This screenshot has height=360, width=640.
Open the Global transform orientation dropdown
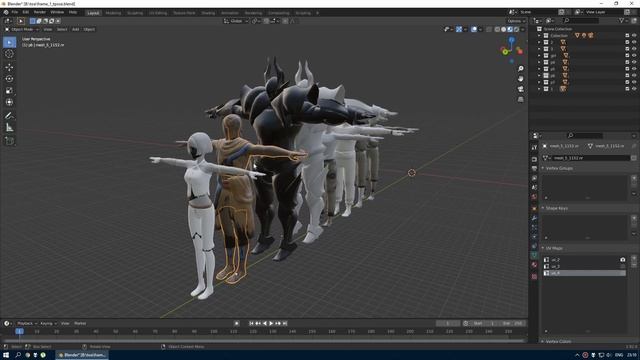[236, 21]
